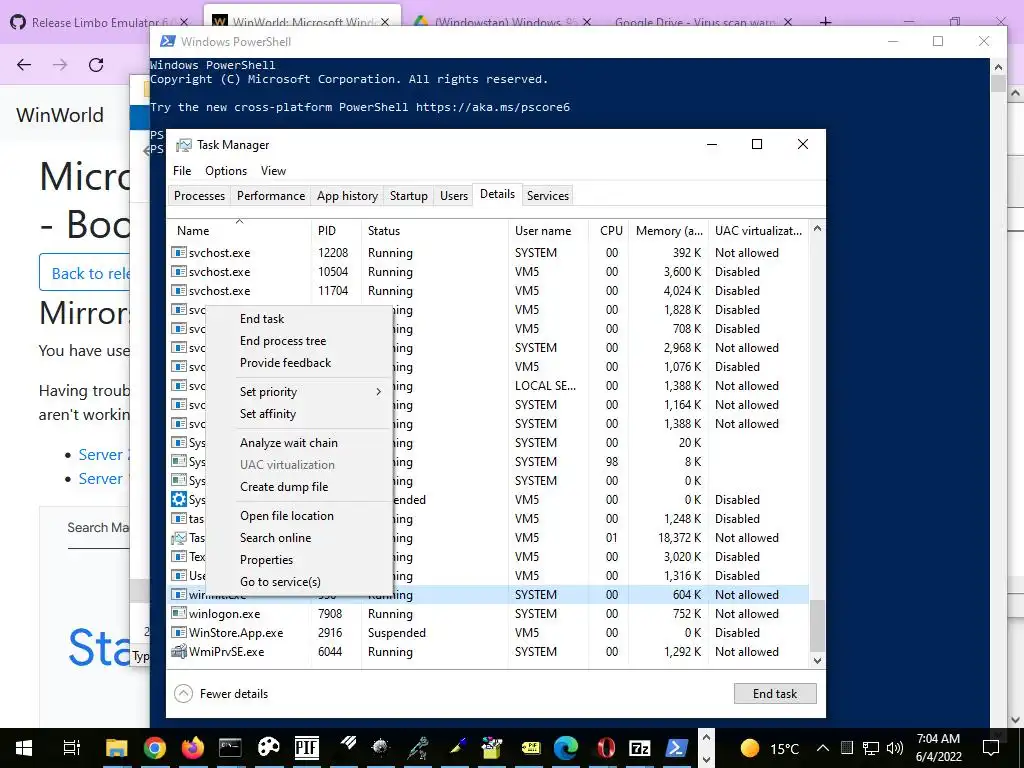Switch to the Startup tab
This screenshot has height=768, width=1024.
point(409,196)
